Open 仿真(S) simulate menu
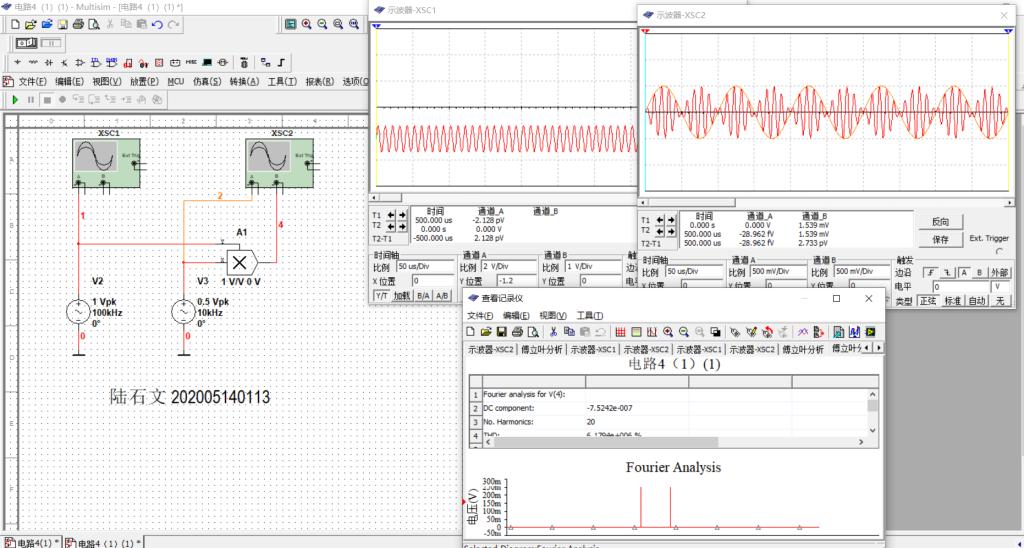 coord(207,82)
